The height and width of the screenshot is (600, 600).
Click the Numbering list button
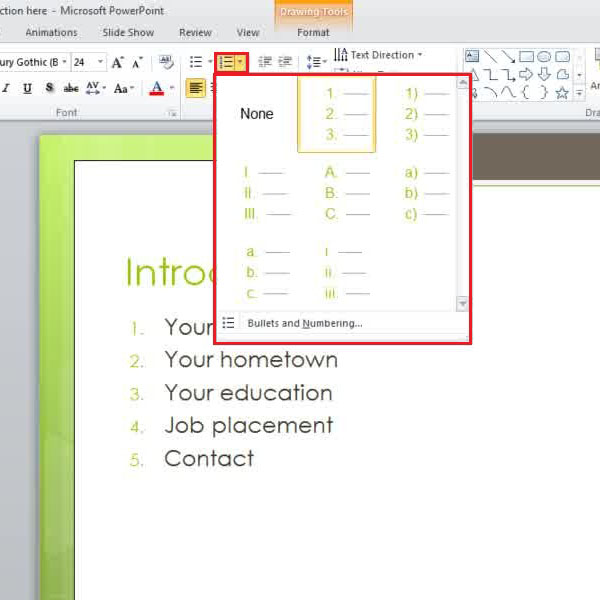226,62
